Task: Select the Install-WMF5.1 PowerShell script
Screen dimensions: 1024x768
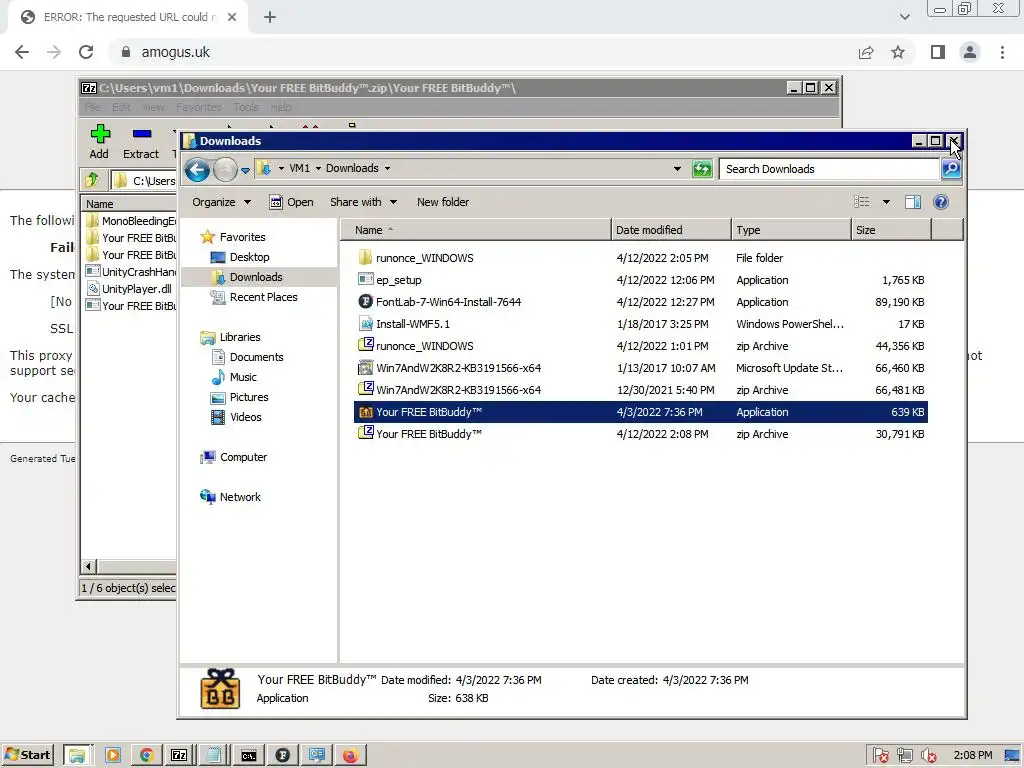Action: tap(641, 324)
